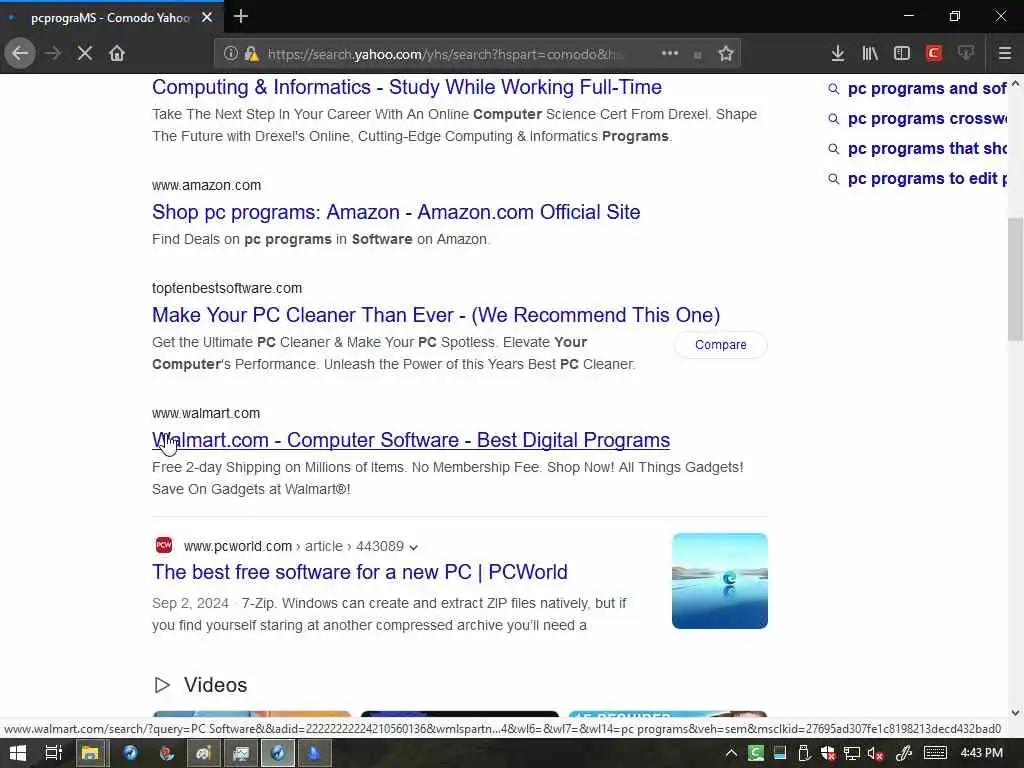Screen dimensions: 1024x768
Task: Toggle the sidebar with the sidebars icon
Action: click(902, 54)
